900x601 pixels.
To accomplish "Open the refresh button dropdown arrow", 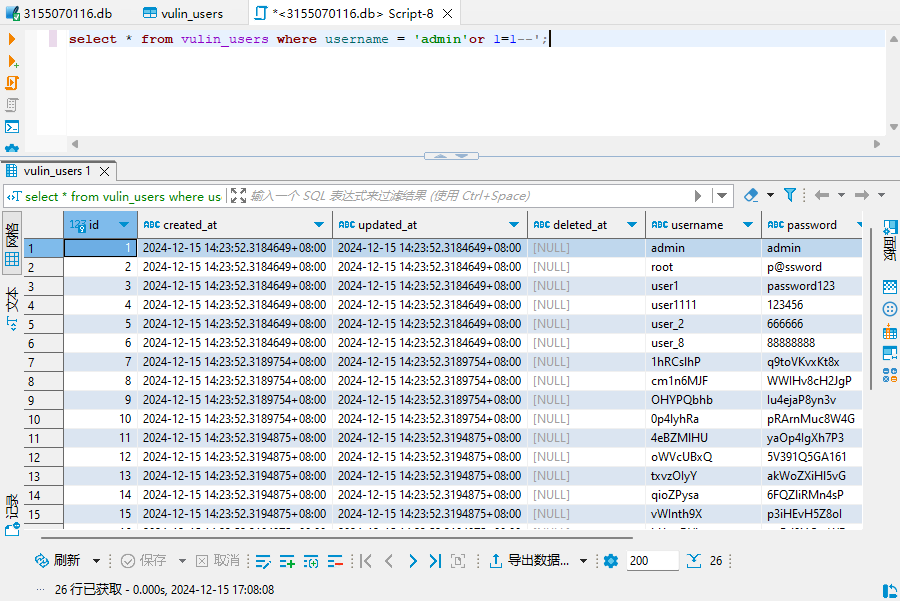I will (97, 561).
